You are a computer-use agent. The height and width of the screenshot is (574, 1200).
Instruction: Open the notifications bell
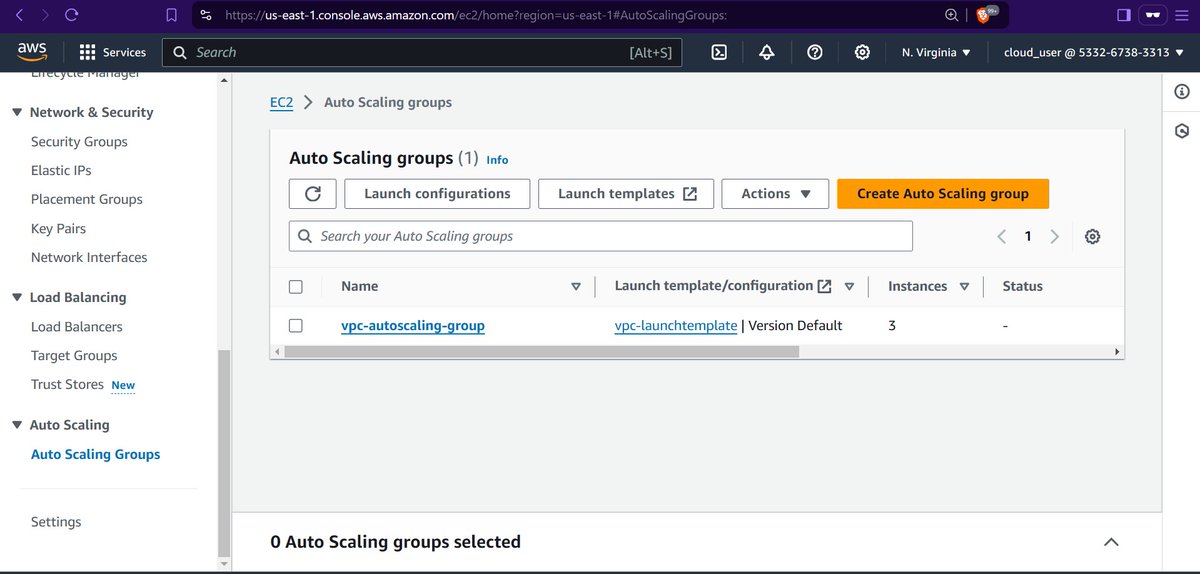[767, 52]
